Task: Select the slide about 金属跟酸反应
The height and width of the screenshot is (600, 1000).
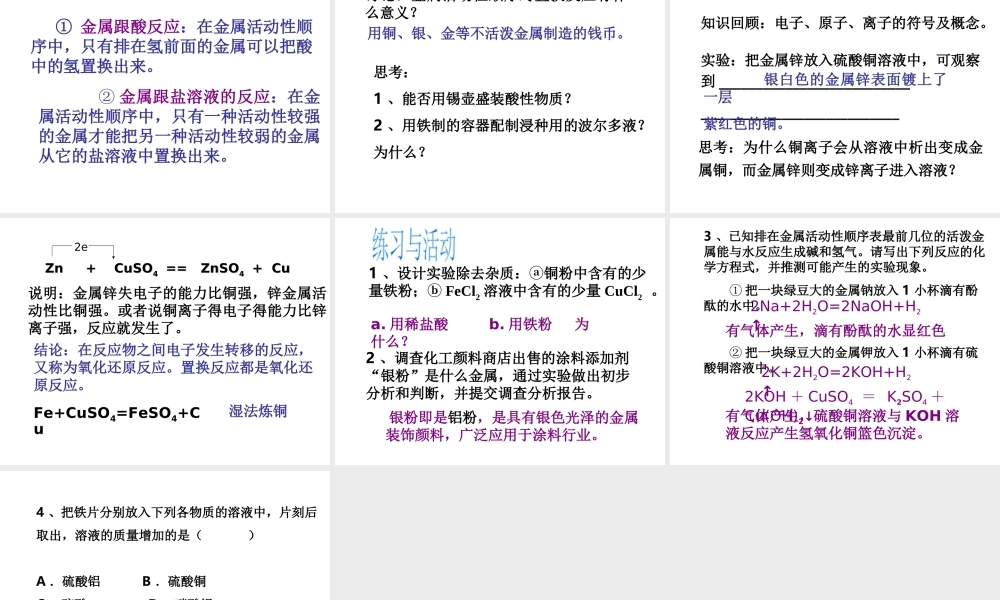Action: tap(165, 106)
